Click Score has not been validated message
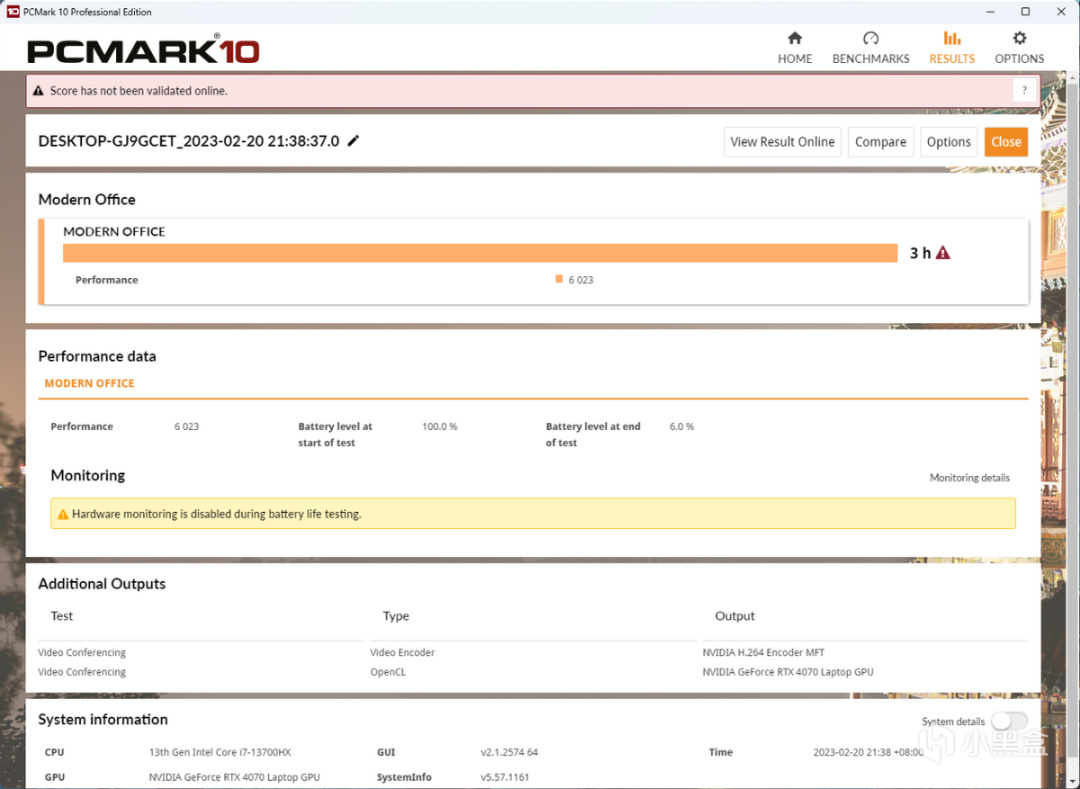This screenshot has width=1080, height=789. (x=138, y=91)
